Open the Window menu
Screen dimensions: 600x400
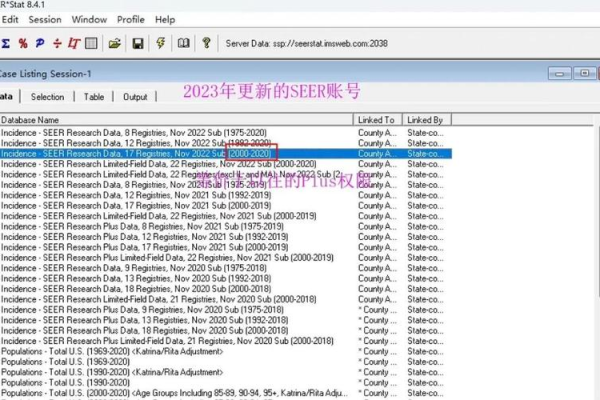coord(89,20)
